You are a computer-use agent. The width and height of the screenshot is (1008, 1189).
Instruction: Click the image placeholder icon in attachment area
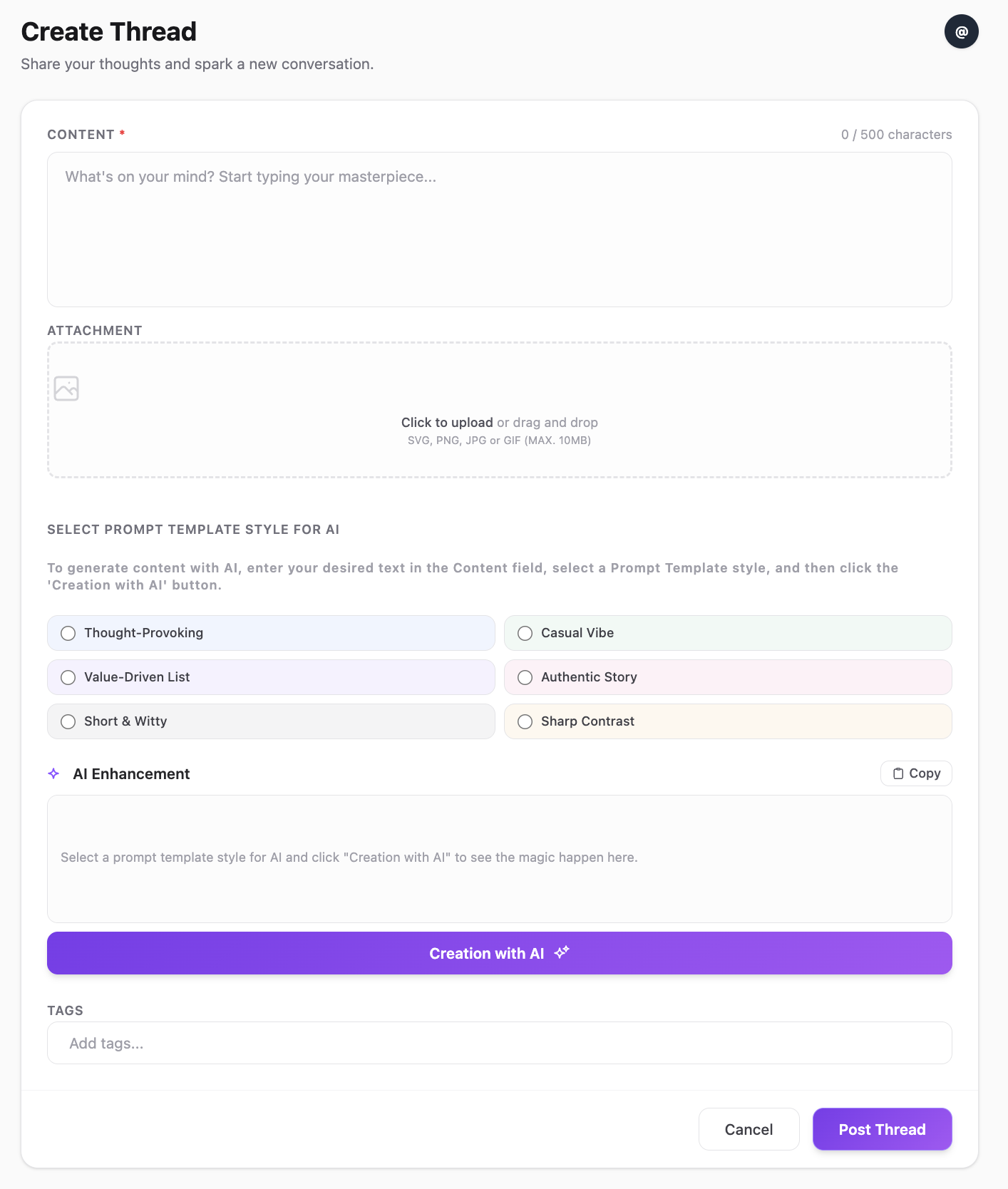point(66,388)
